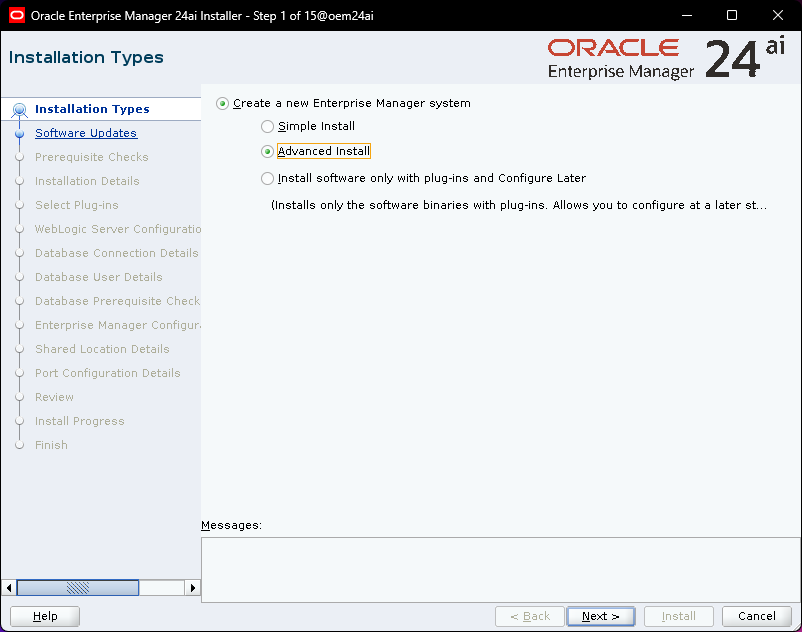Click the right scrollbar arrow in sidebar
This screenshot has height=632, width=802.
(x=194, y=588)
